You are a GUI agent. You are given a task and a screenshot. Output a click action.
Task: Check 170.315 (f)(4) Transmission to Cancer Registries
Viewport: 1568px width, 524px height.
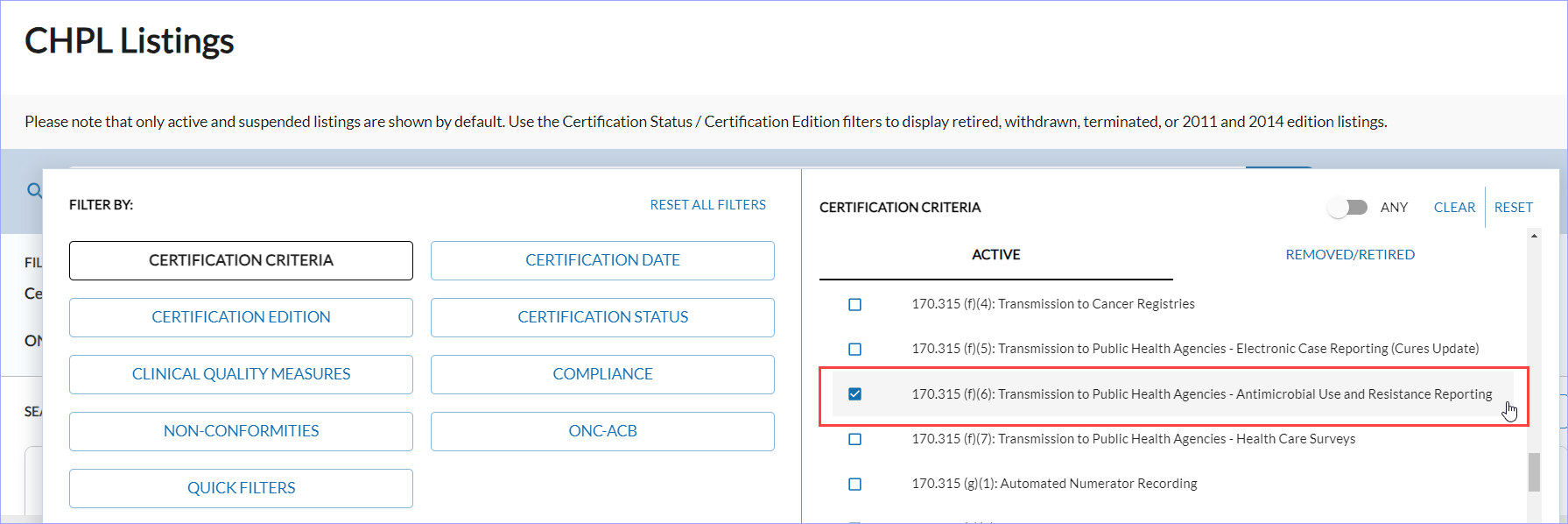click(x=854, y=305)
